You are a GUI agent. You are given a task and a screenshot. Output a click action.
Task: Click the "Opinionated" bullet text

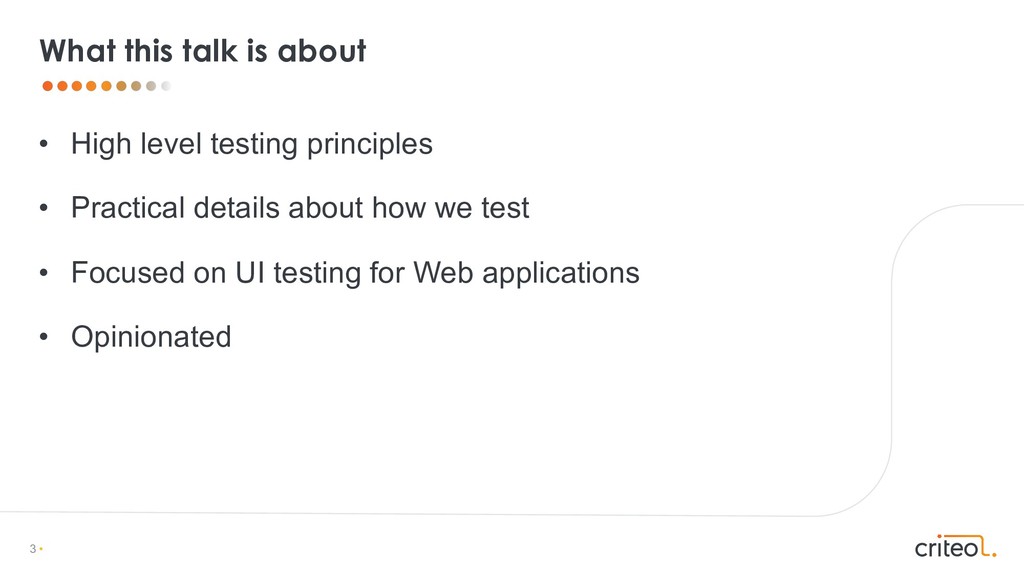tap(150, 337)
